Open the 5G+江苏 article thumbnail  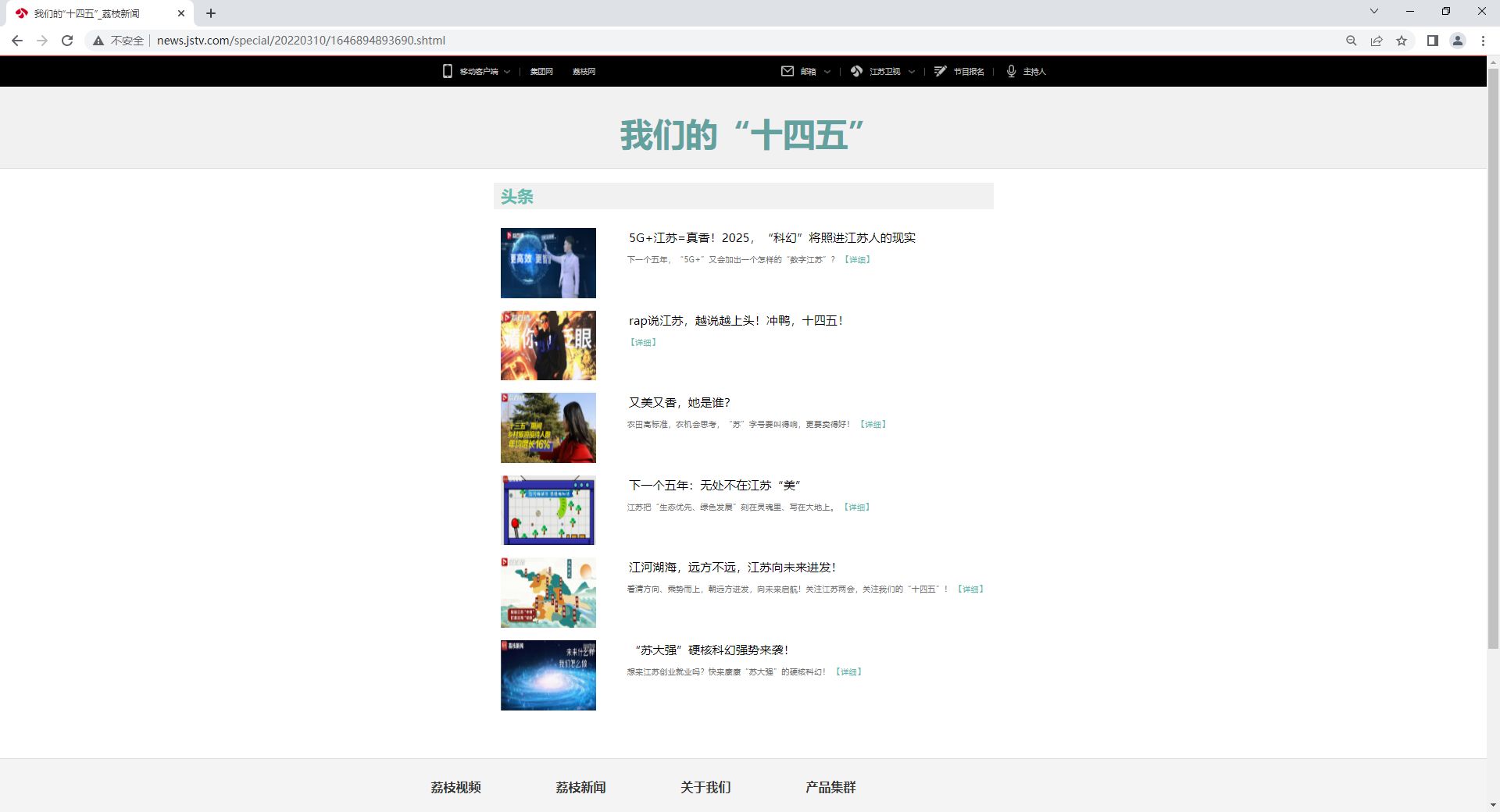click(x=548, y=263)
